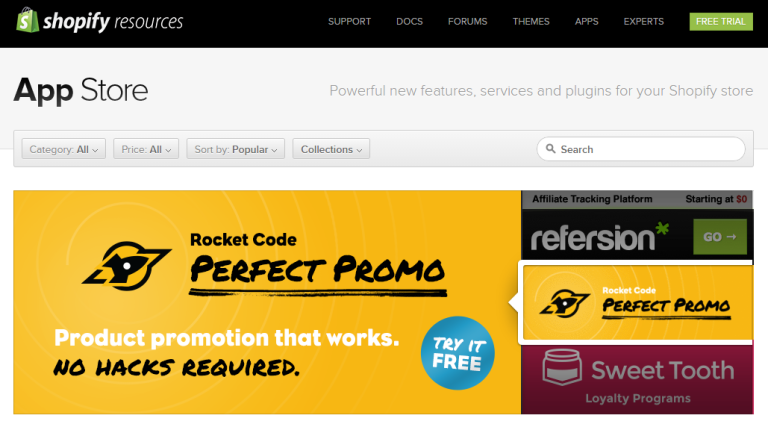Click the green Go button on Refersion
This screenshot has width=768, height=430.
719,237
